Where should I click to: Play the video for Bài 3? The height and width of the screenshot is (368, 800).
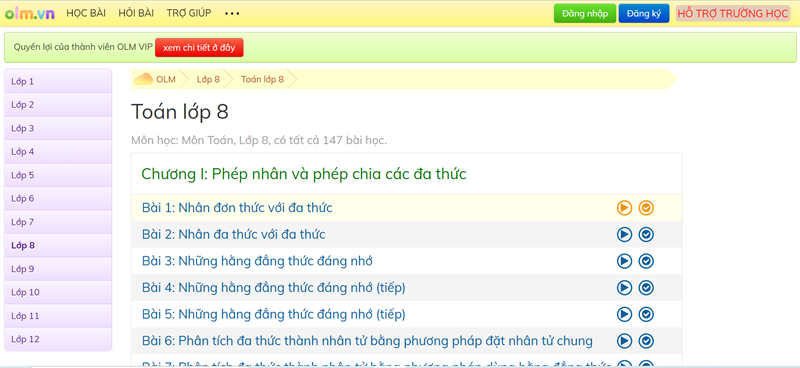[x=624, y=261]
